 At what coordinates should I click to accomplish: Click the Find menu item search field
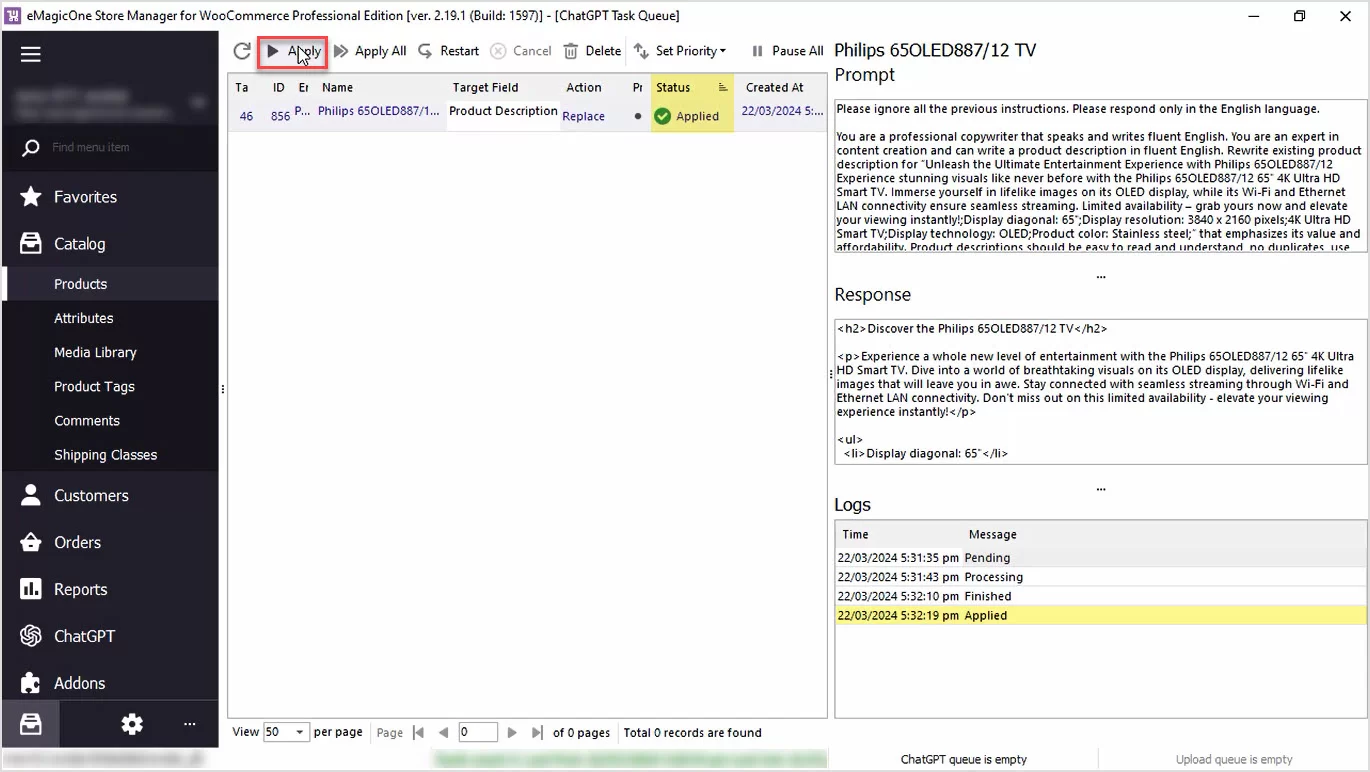pyautogui.click(x=120, y=147)
